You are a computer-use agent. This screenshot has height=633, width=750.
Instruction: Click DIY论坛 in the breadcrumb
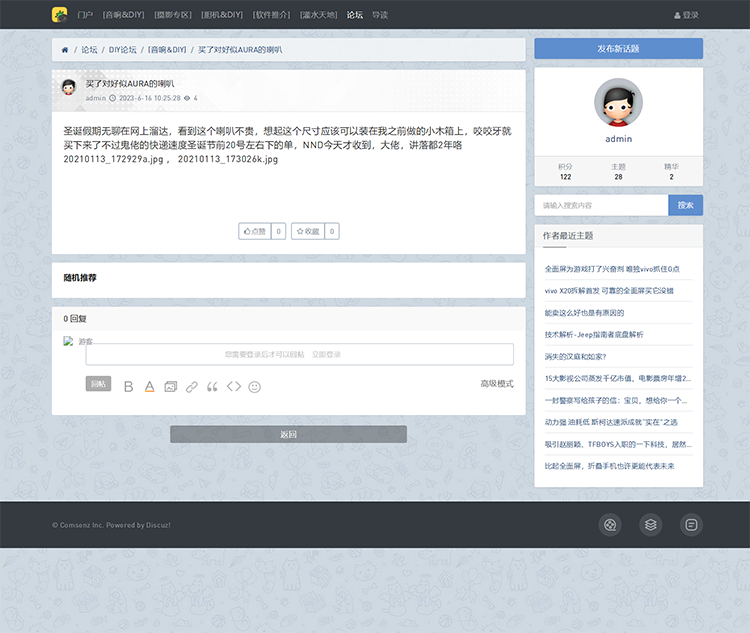122,50
